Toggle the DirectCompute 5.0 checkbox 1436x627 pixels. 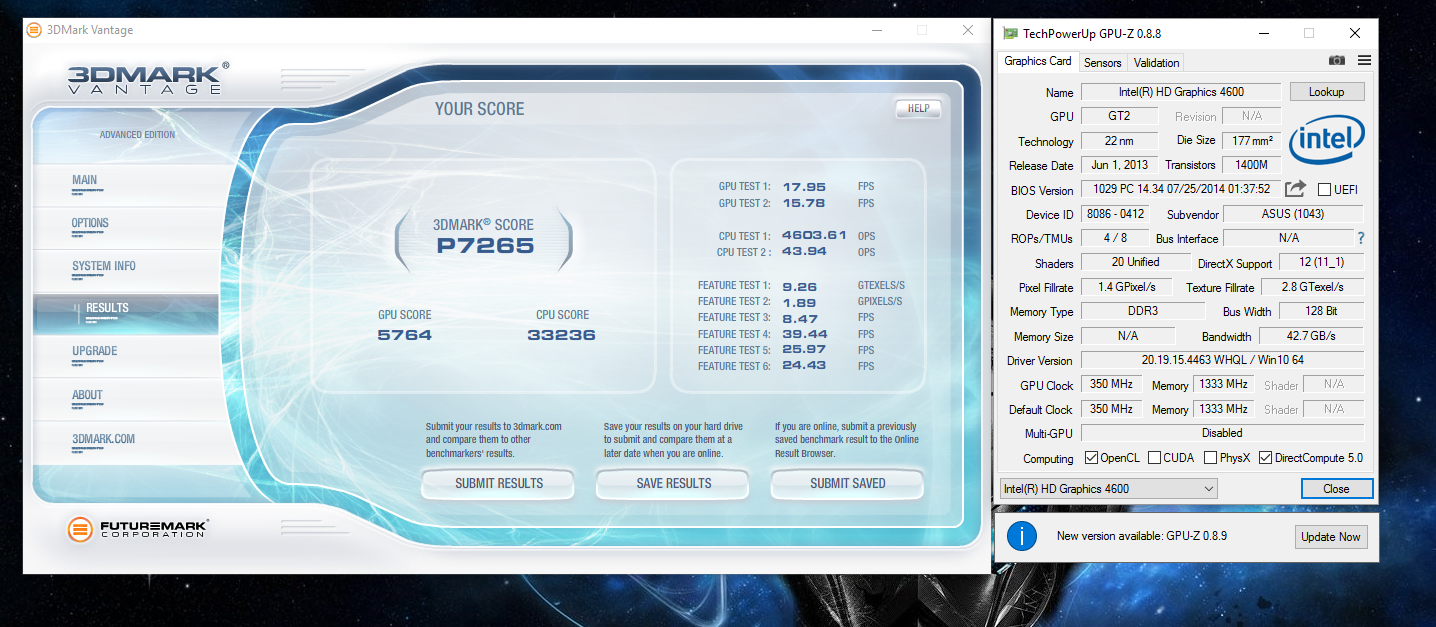[x=1266, y=458]
